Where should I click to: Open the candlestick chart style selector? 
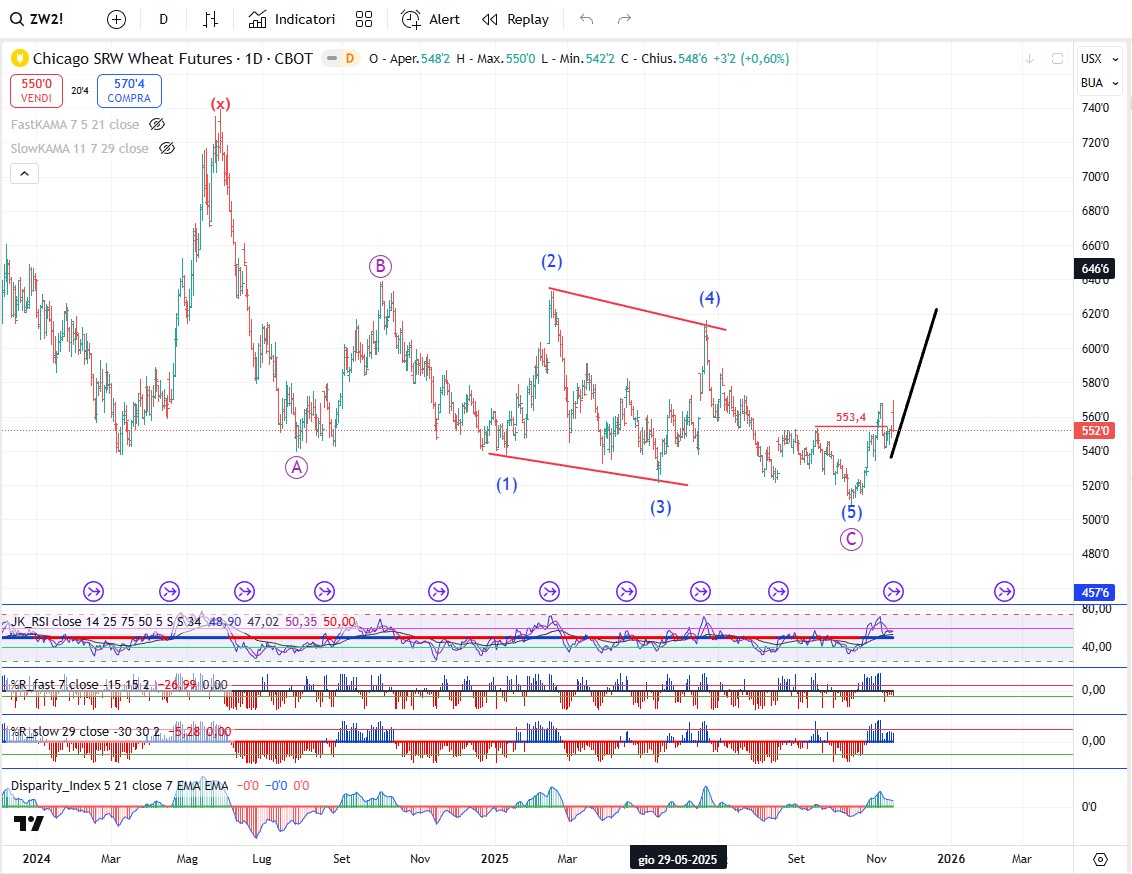[x=210, y=19]
